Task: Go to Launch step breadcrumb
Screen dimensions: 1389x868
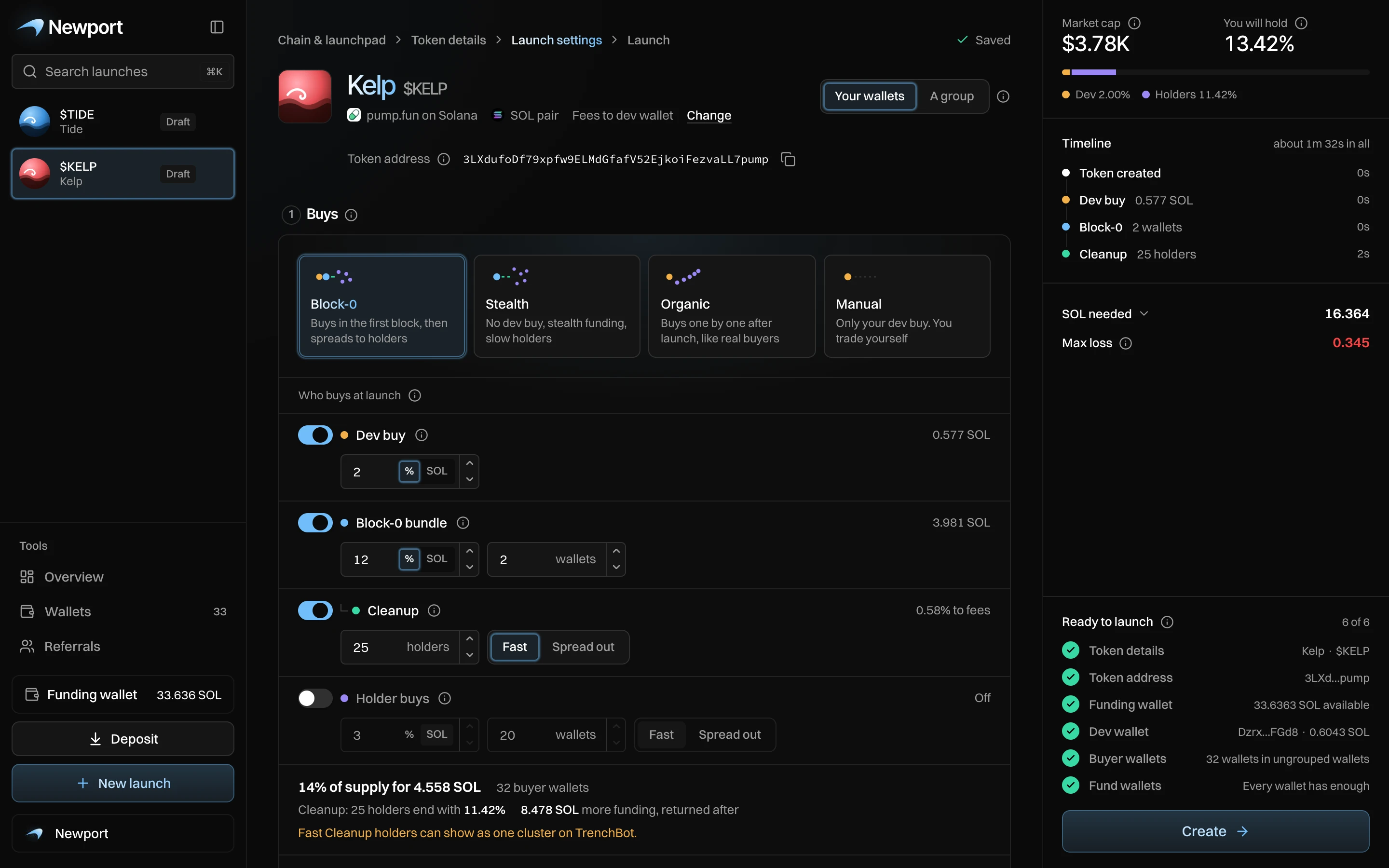Action: point(648,40)
